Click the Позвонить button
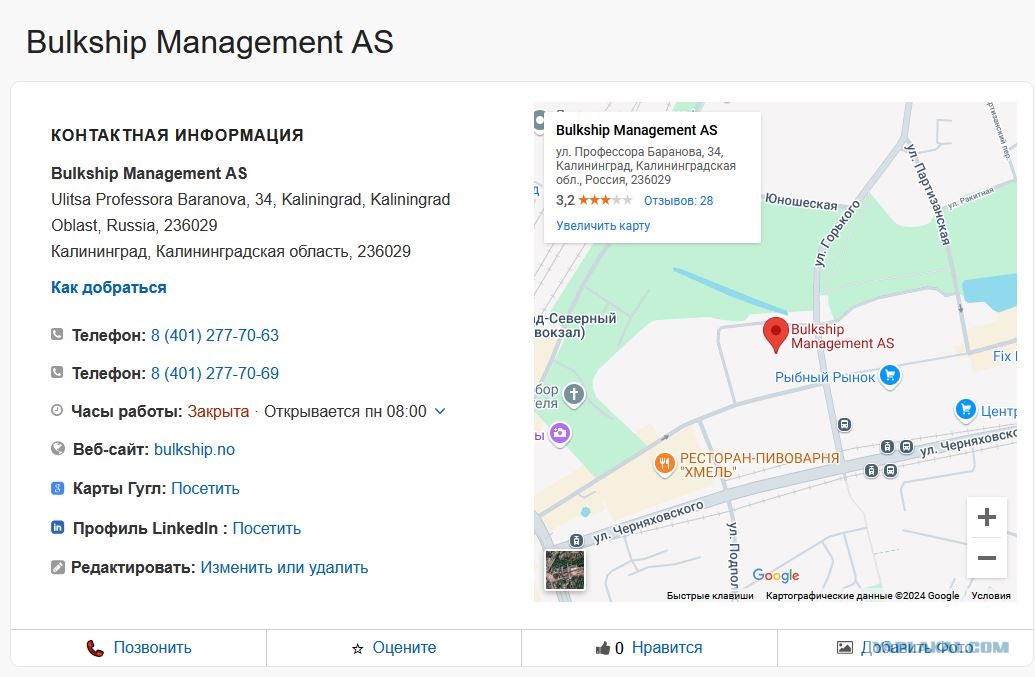 coord(139,648)
